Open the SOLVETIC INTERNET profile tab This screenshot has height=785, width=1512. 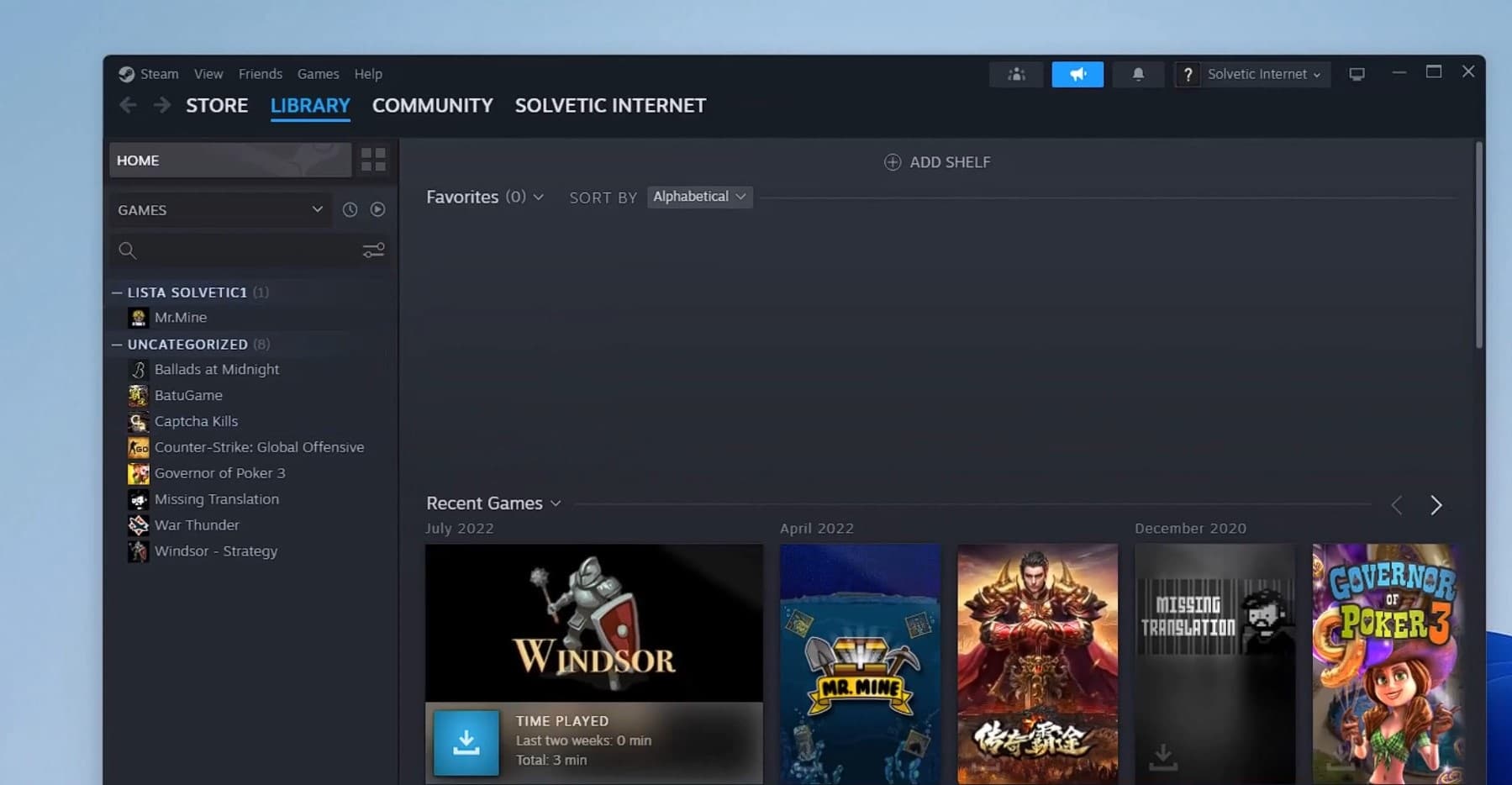pos(610,106)
